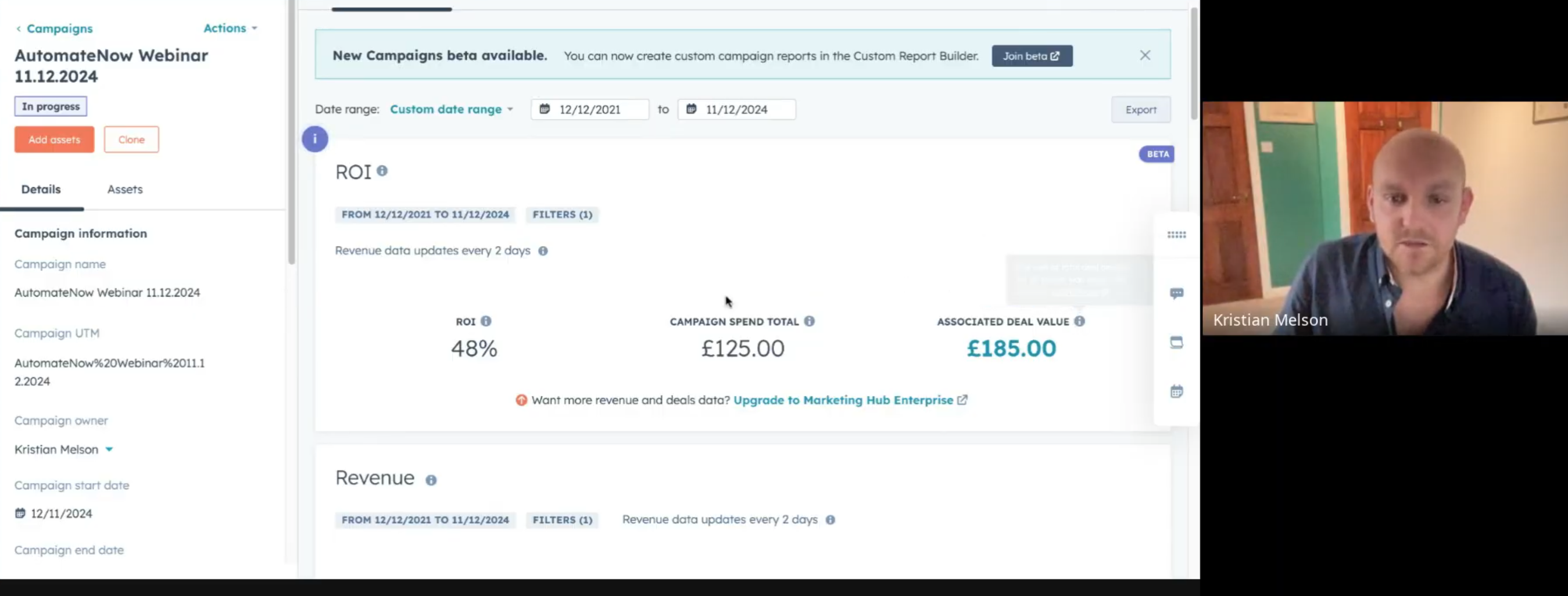Viewport: 1568px width, 596px height.
Task: Click the start date field 12/12/2021
Action: (x=589, y=109)
